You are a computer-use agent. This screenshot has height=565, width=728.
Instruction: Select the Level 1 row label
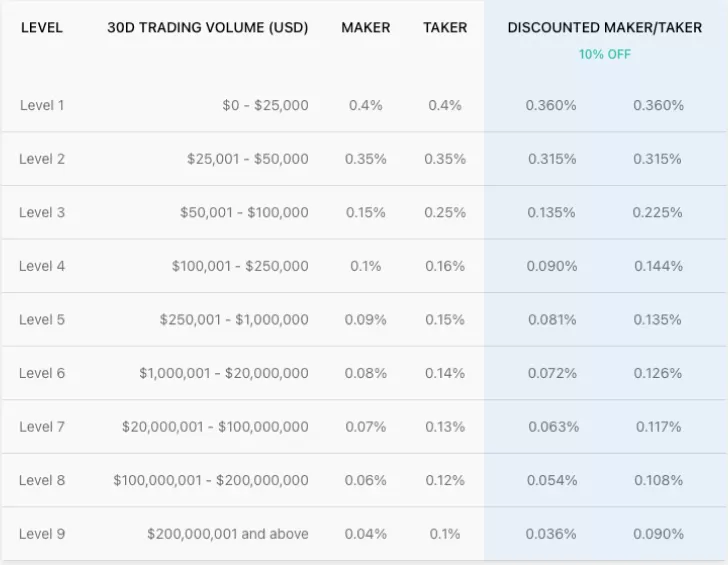[42, 105]
